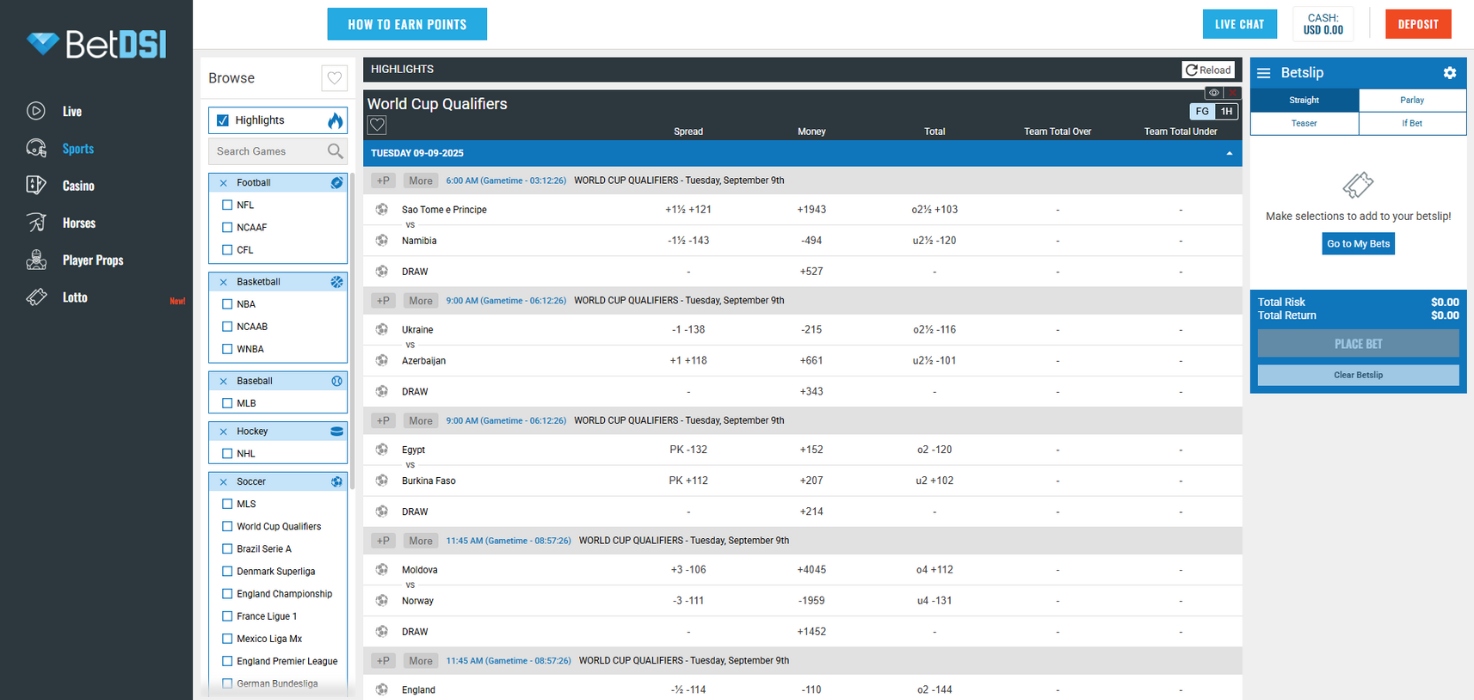Open the Sports helmet icon in sidebar
This screenshot has height=700, width=1474.
tap(36, 148)
